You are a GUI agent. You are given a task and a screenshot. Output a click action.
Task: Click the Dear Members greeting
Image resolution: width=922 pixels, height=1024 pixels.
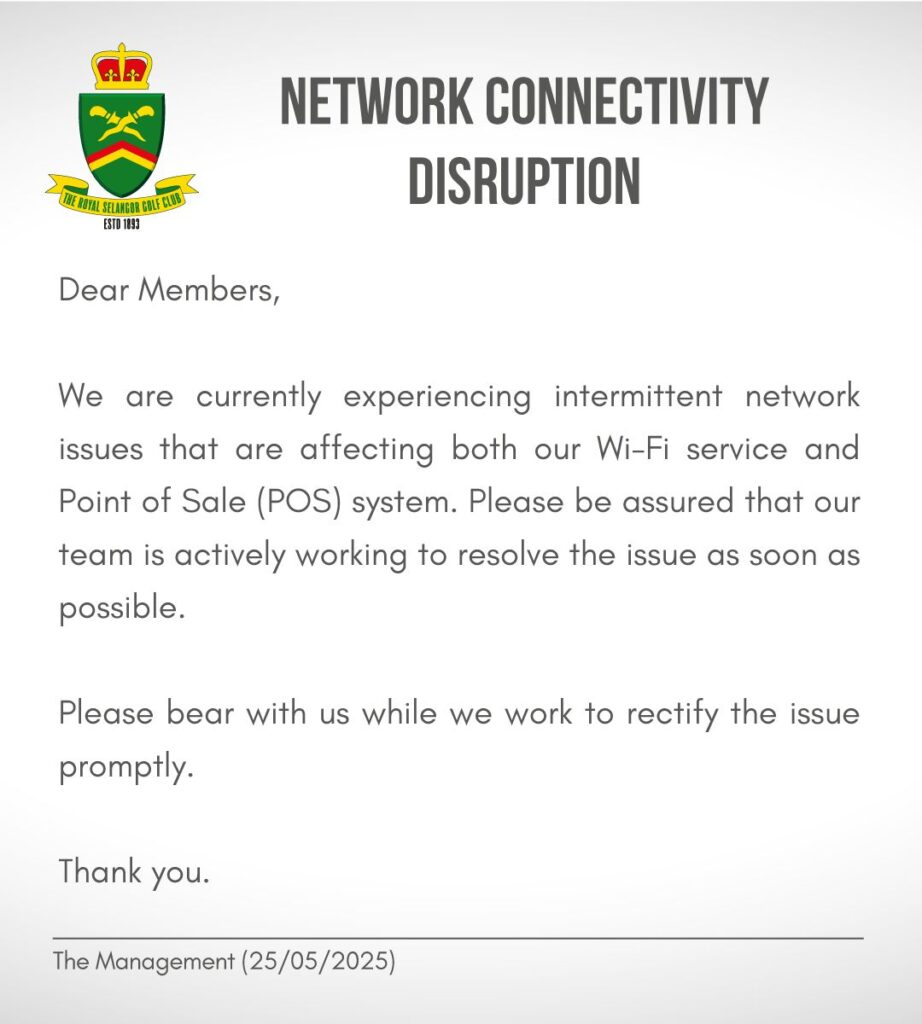click(169, 289)
